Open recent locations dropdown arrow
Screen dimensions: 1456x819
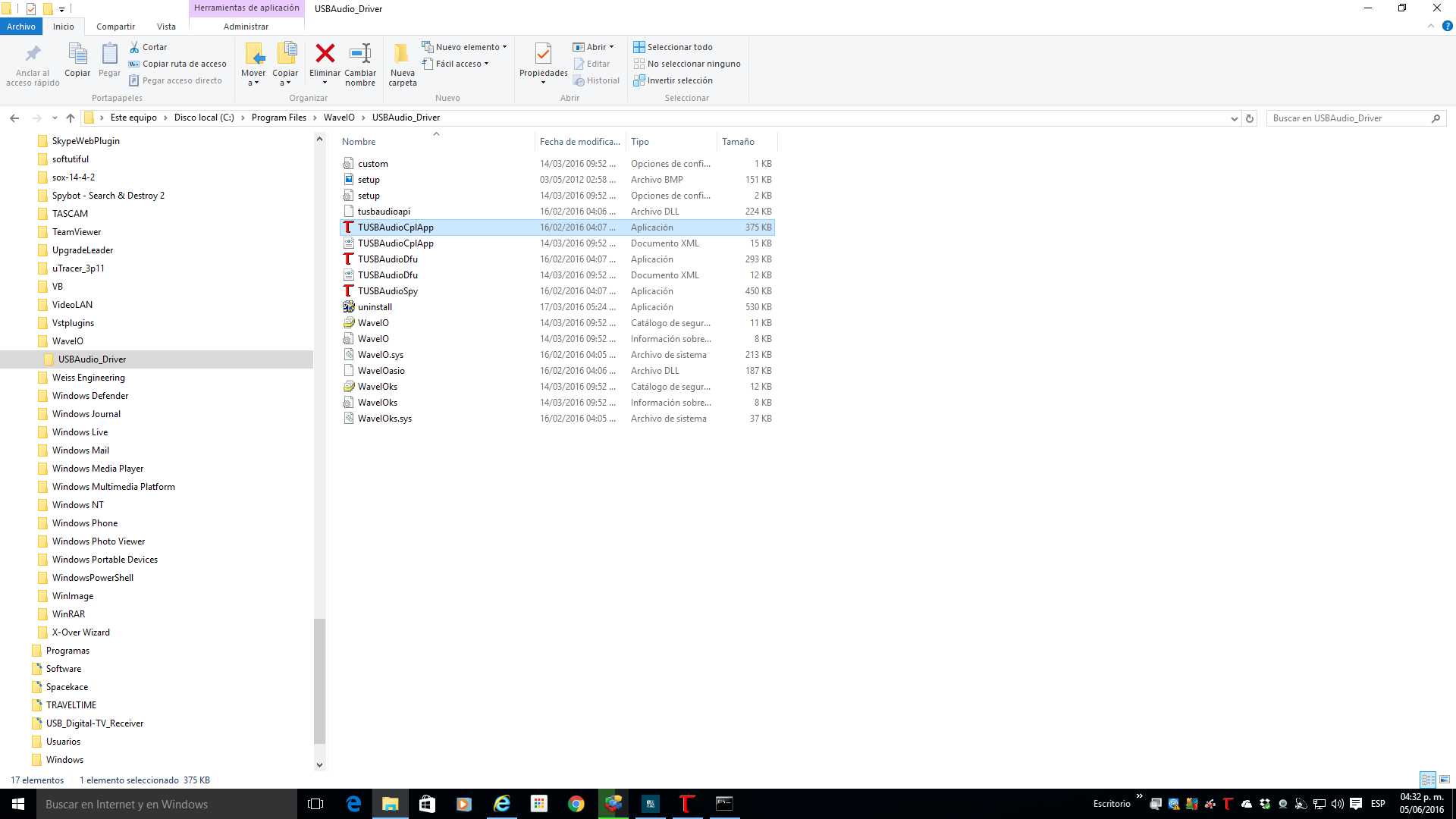pyautogui.click(x=55, y=118)
